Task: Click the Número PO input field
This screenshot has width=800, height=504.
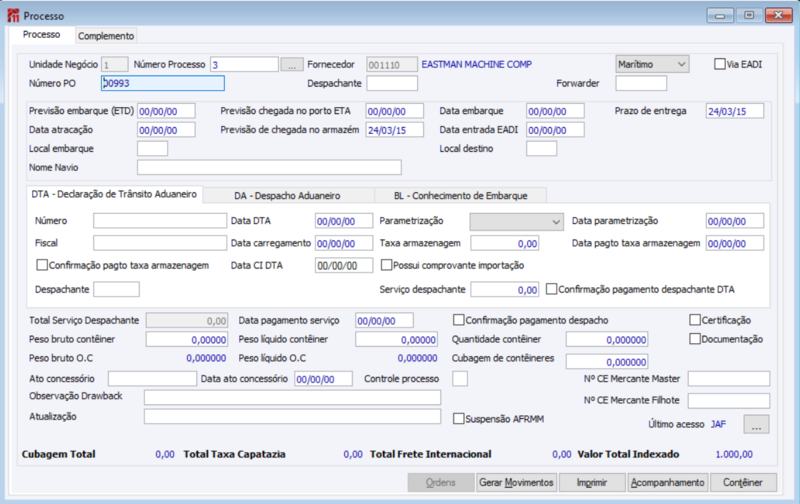Action: pyautogui.click(x=163, y=84)
